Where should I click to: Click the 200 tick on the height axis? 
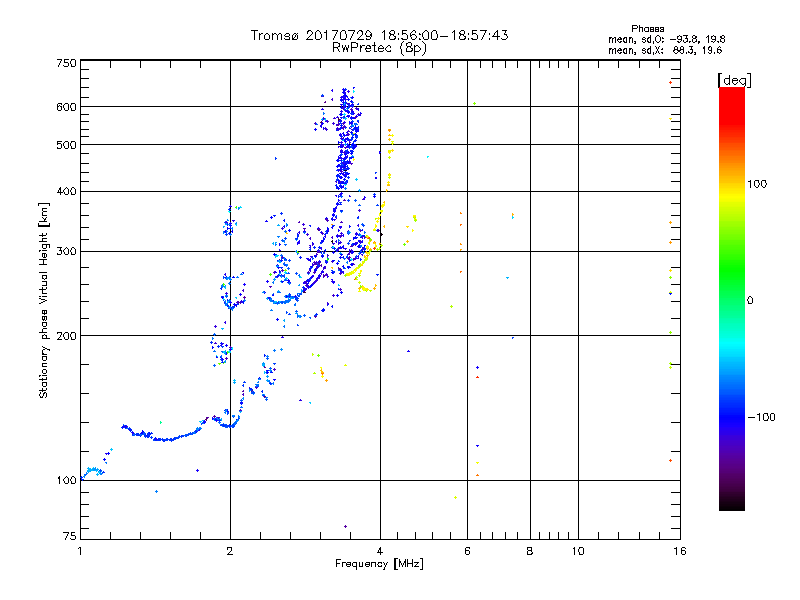tap(66, 336)
